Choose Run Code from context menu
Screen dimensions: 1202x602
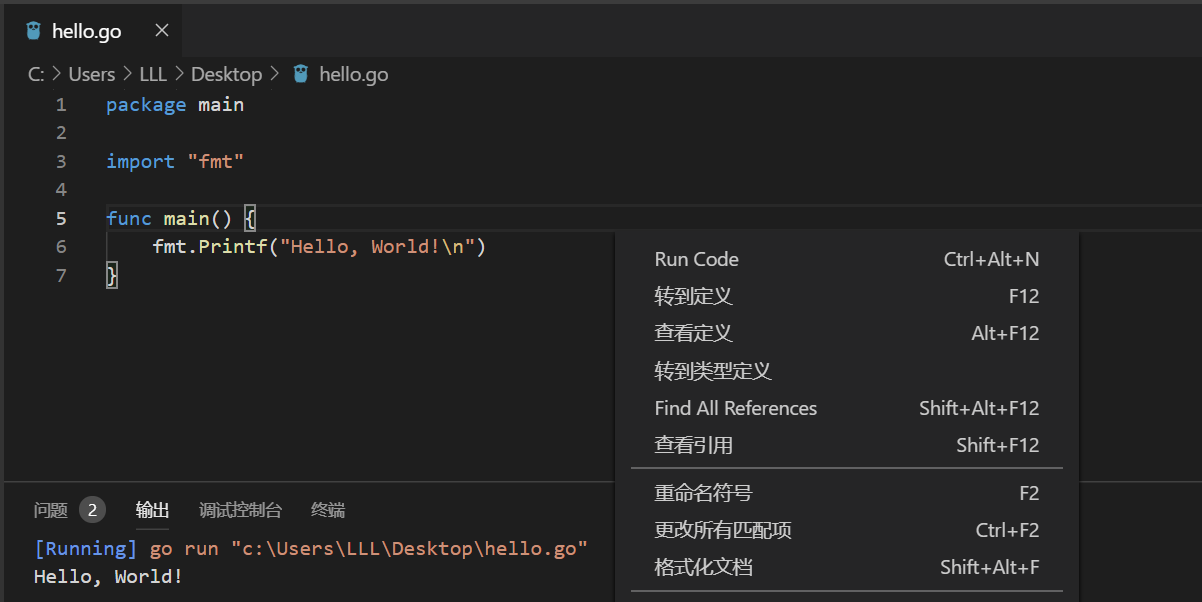tap(847, 259)
